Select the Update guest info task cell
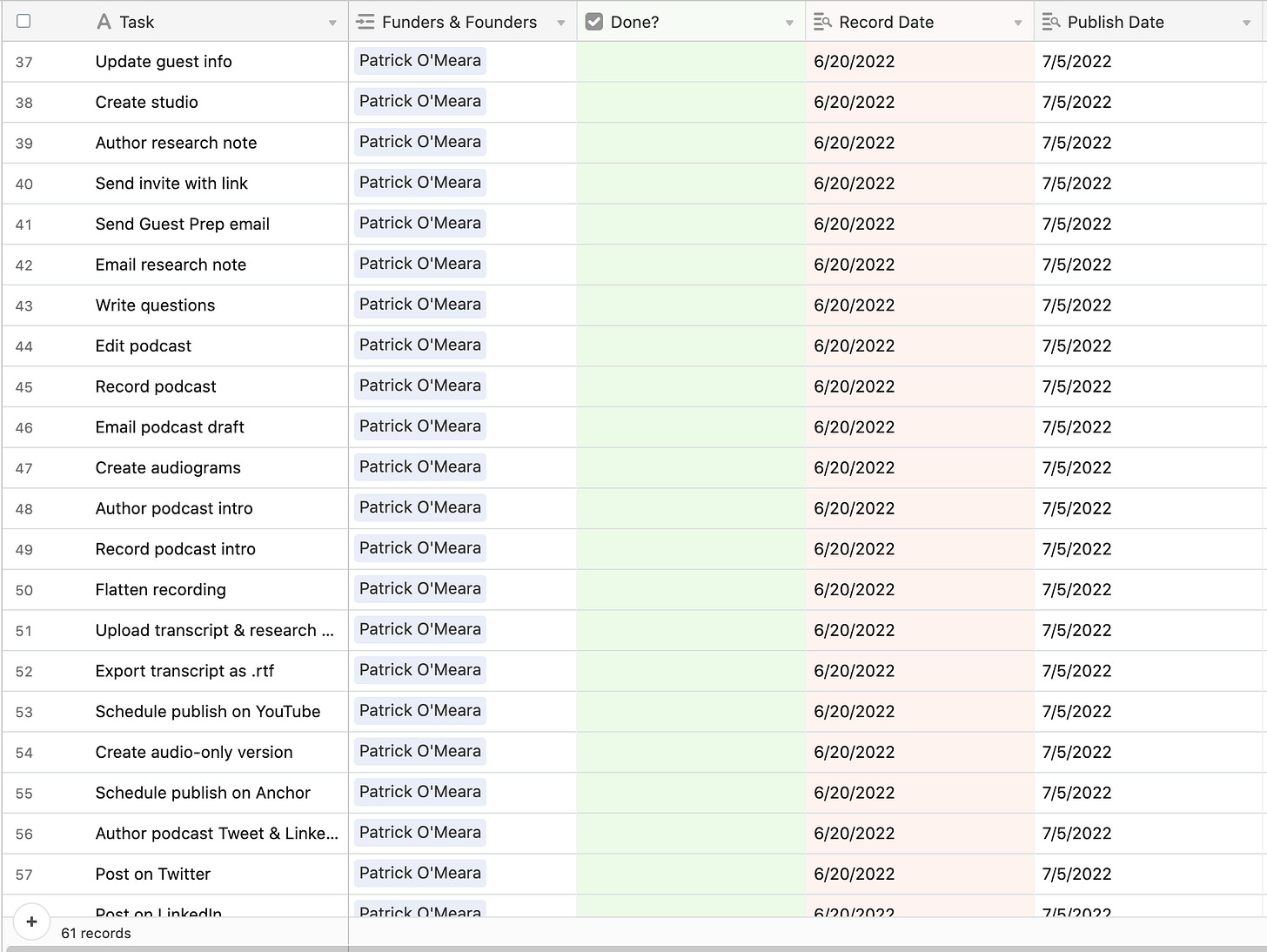 click(164, 62)
